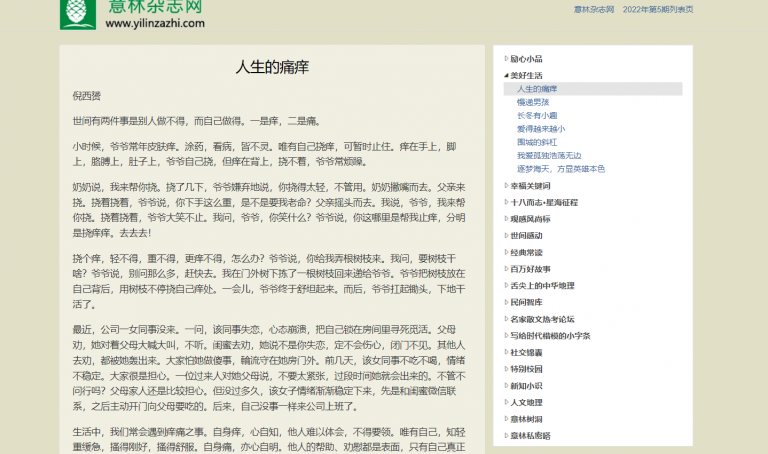Image resolution: width=768 pixels, height=454 pixels.
Task: Click the author name 倪西赟
Action: click(87, 96)
